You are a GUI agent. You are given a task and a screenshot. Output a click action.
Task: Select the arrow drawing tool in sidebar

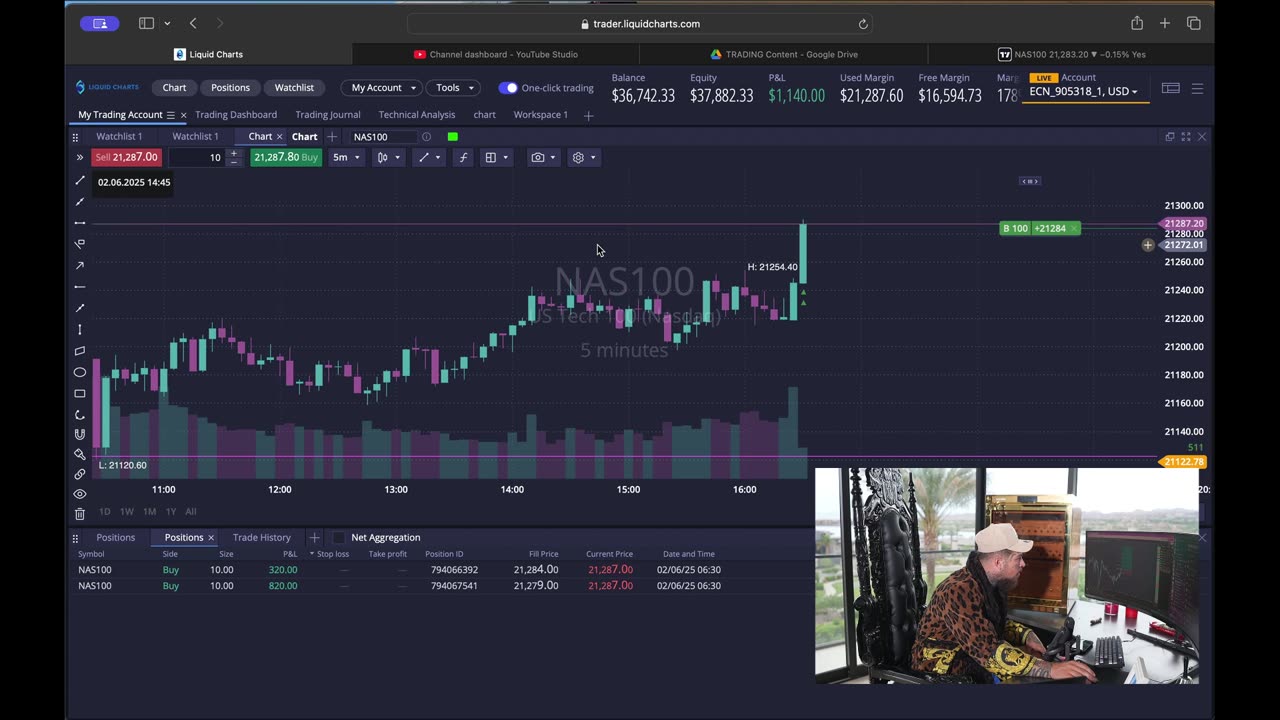[80, 265]
